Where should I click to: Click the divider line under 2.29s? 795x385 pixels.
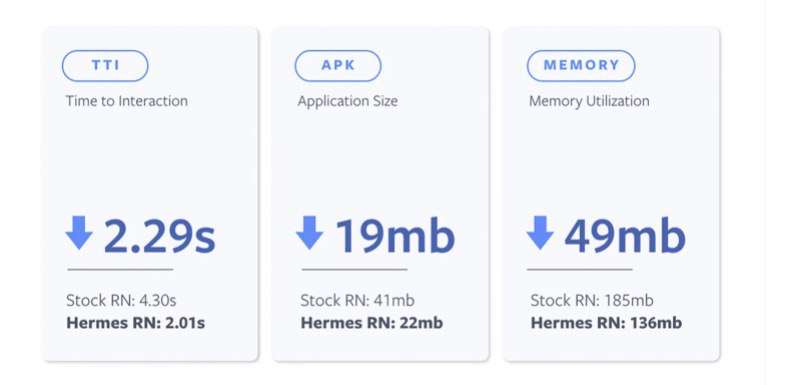tap(120, 269)
